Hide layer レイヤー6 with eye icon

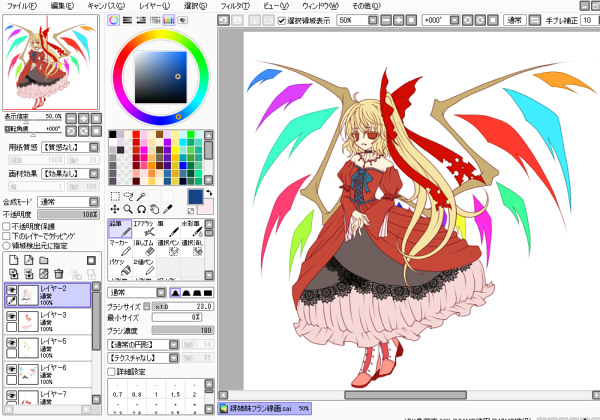point(11,369)
